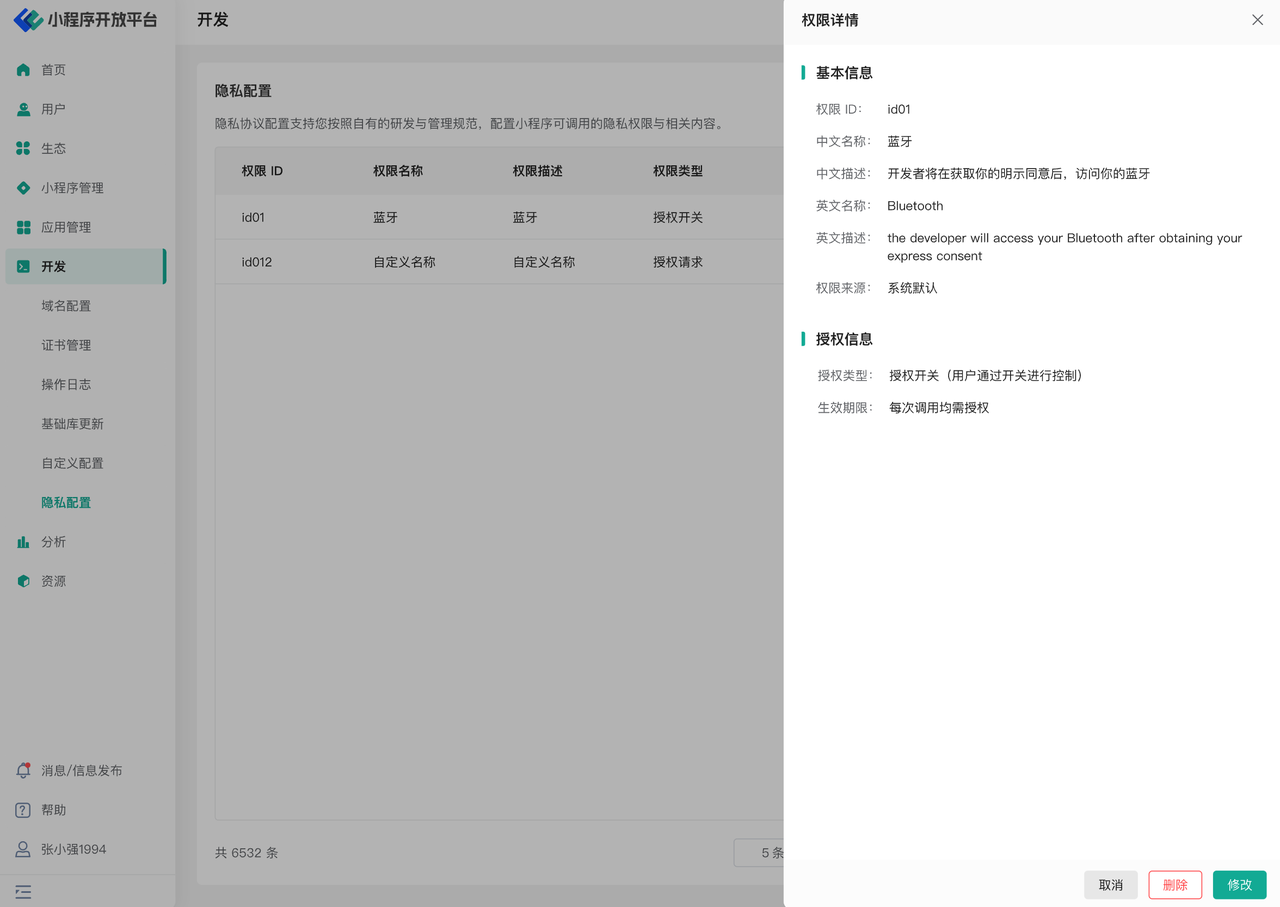1280x907 pixels.
Task: Click the 分析 bar chart icon
Action: tap(23, 542)
